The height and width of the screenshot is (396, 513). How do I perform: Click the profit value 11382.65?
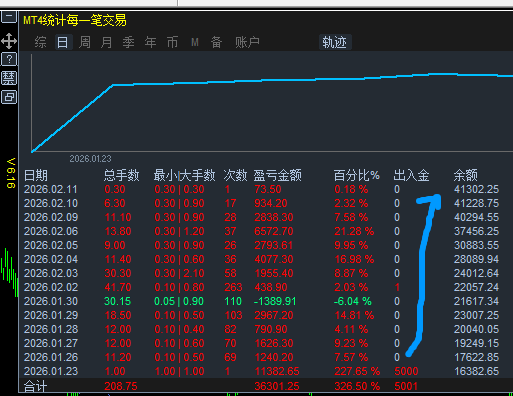tap(277, 371)
